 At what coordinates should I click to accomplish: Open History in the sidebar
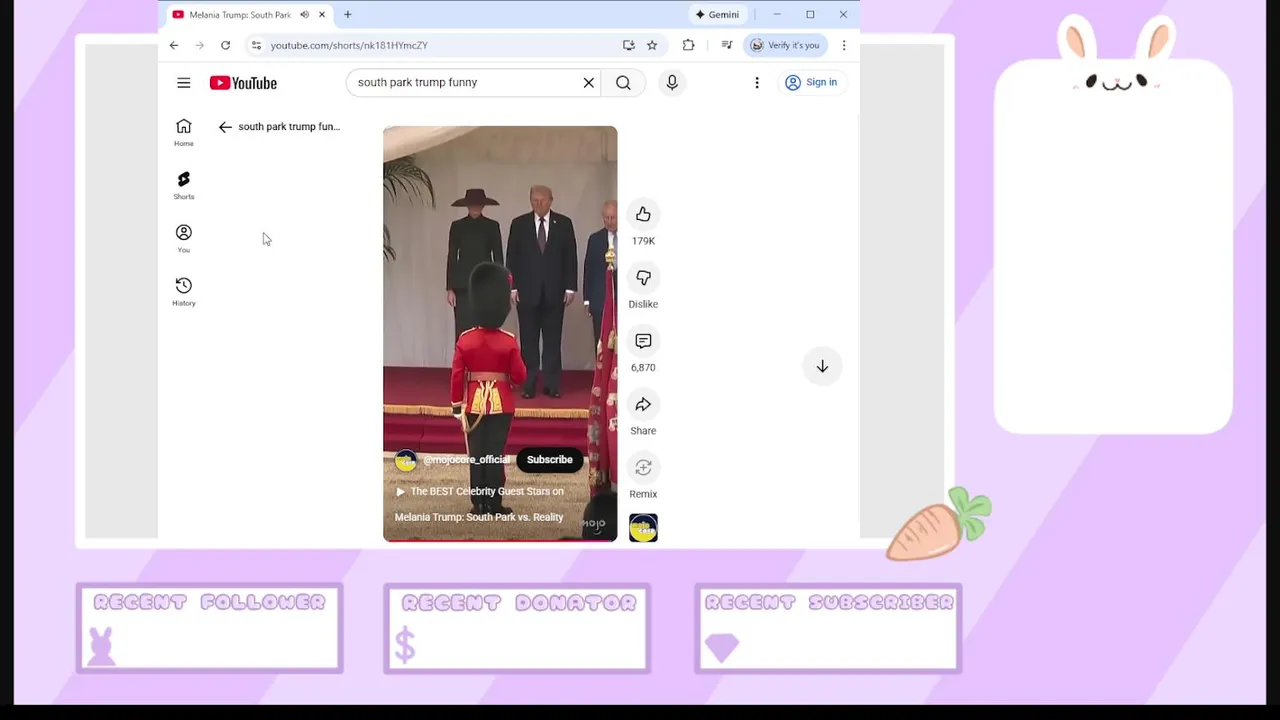184,292
